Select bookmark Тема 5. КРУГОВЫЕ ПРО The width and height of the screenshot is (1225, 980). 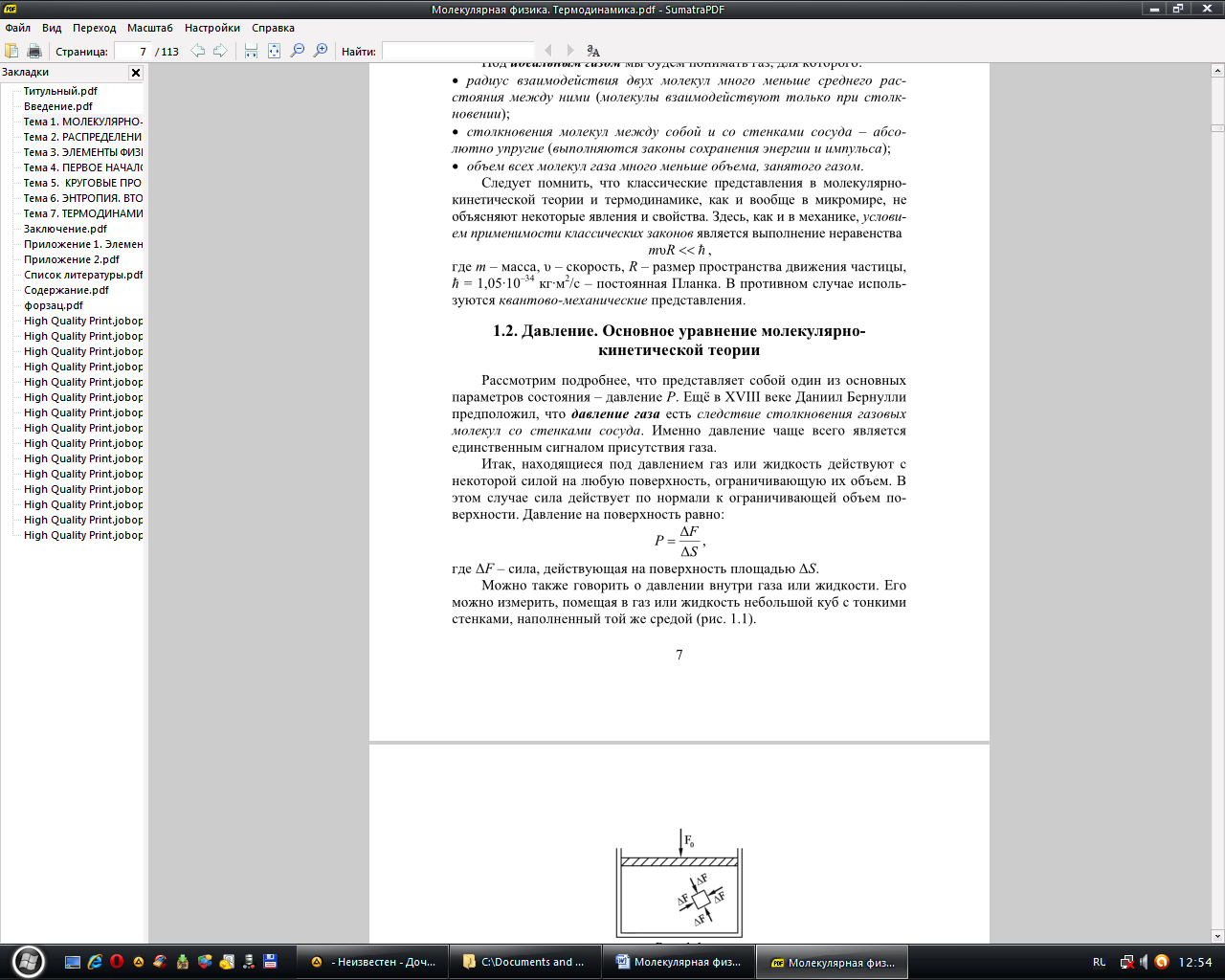(82, 183)
